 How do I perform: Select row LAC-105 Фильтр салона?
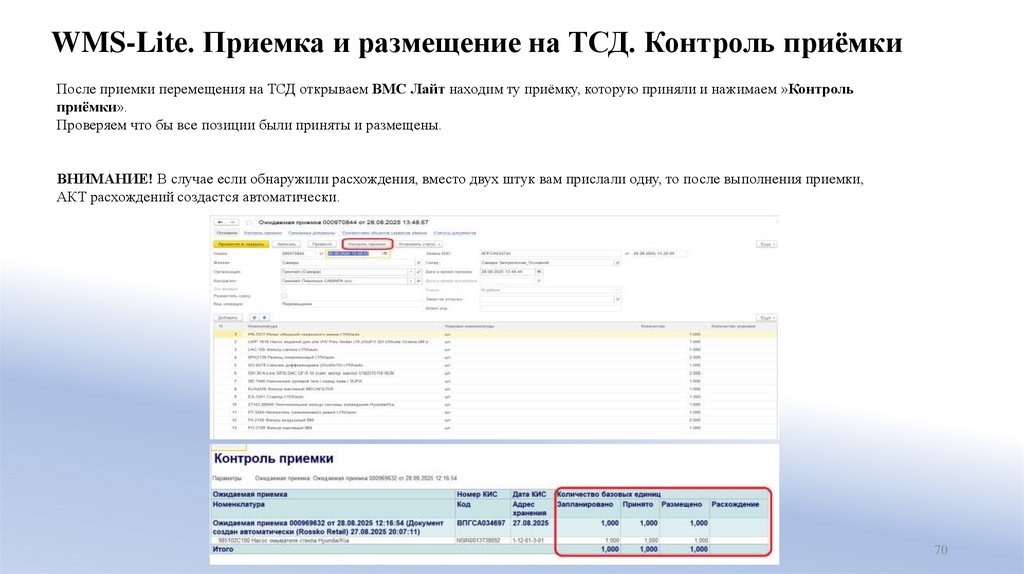(x=495, y=349)
